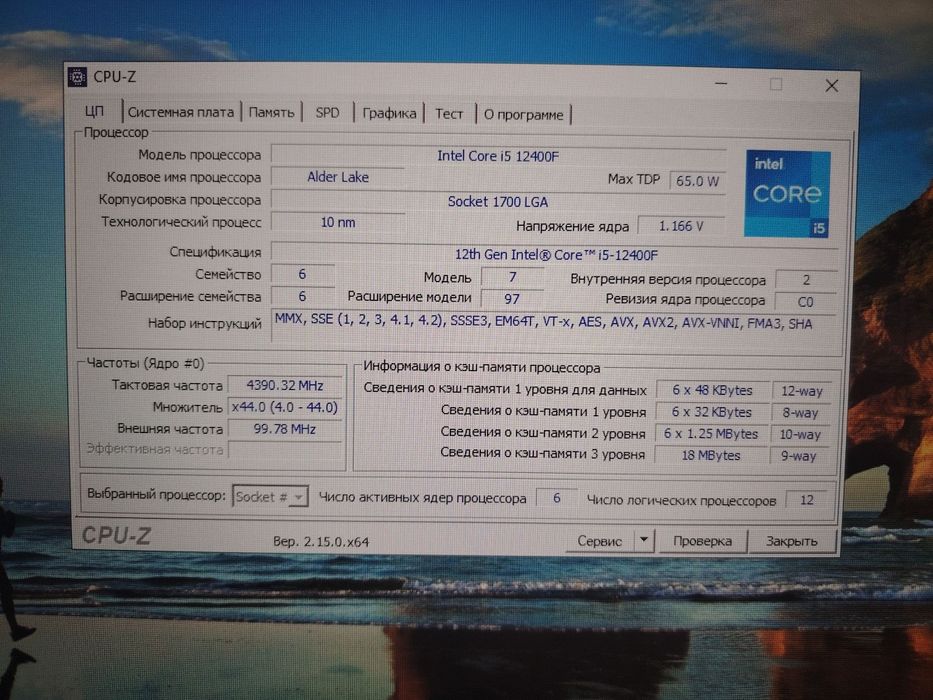Click the 10 nm technology value

click(338, 222)
